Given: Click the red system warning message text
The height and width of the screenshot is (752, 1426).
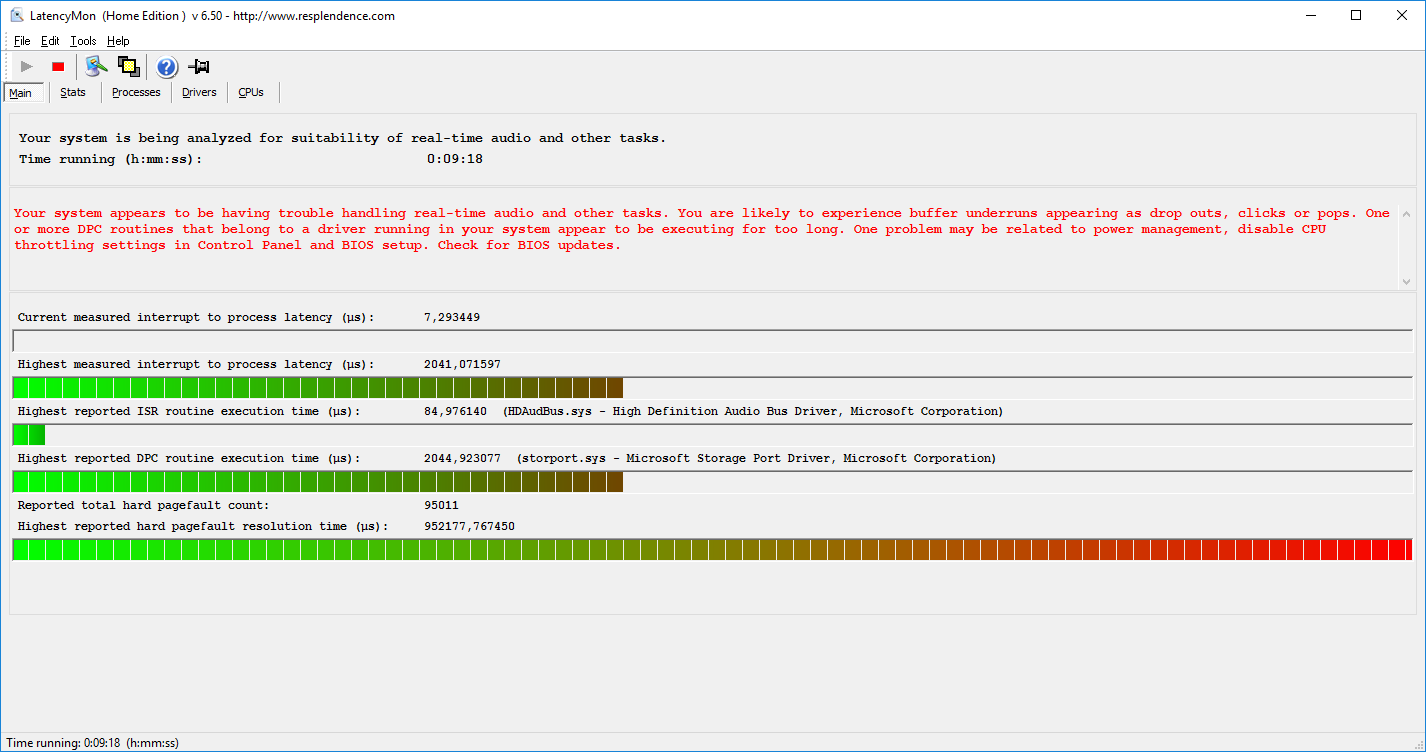Looking at the screenshot, I should pyautogui.click(x=702, y=229).
